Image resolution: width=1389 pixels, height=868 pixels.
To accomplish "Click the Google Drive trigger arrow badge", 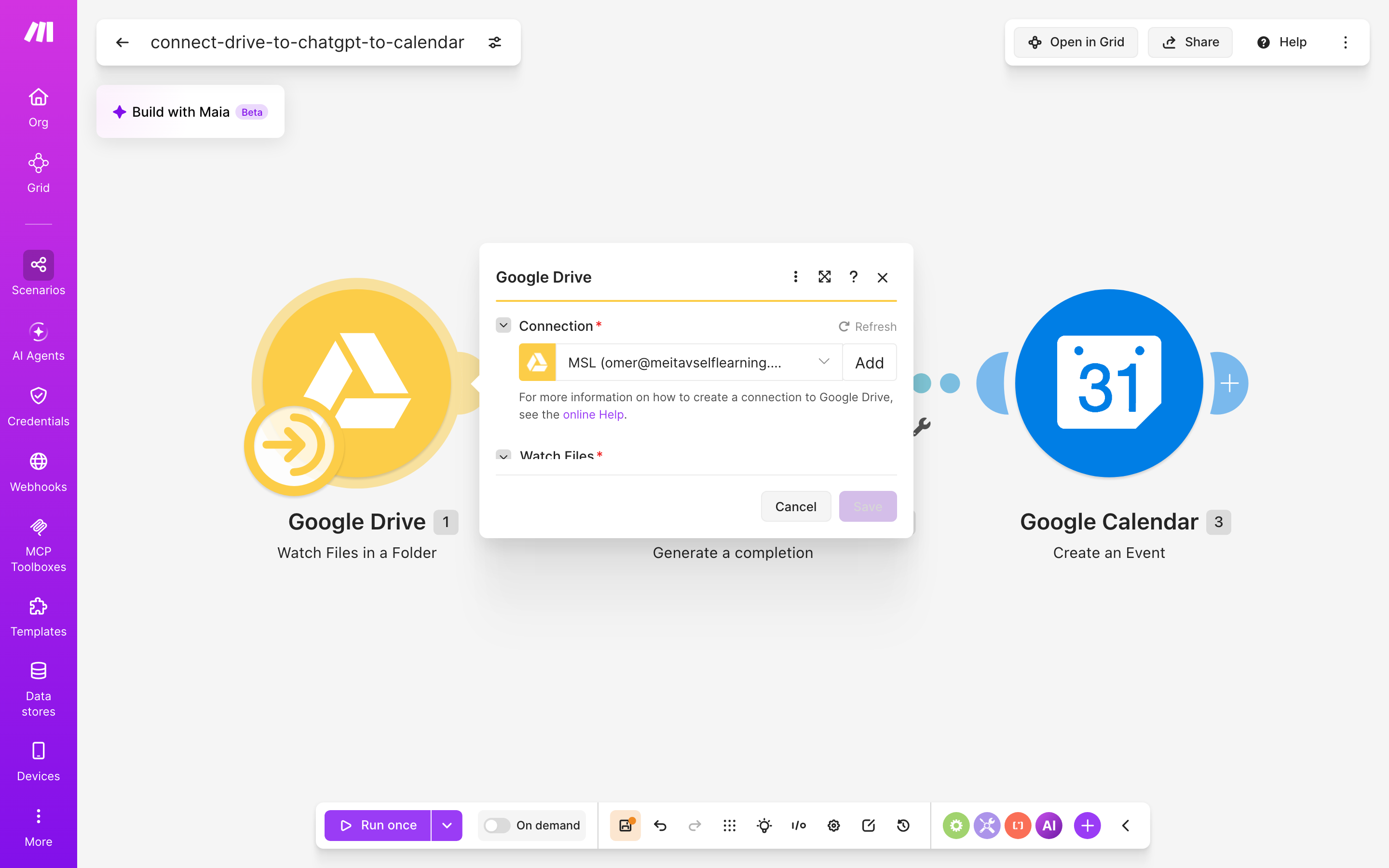I will pos(294,446).
